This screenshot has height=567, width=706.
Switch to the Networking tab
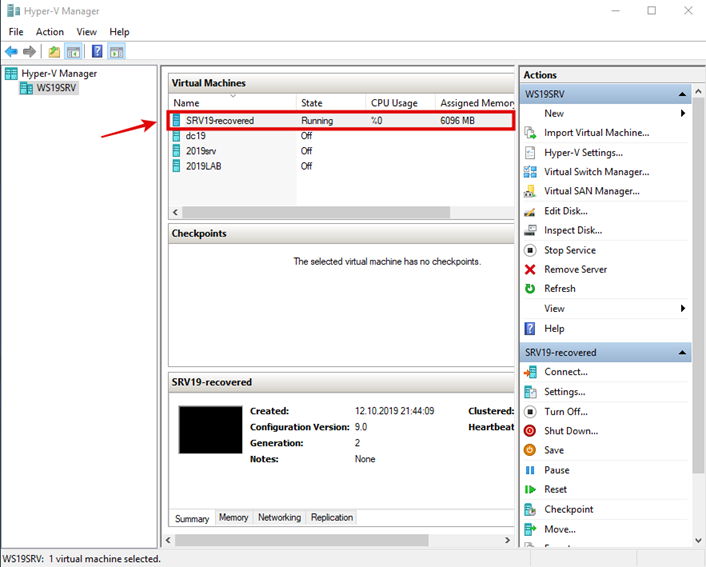pyautogui.click(x=279, y=517)
